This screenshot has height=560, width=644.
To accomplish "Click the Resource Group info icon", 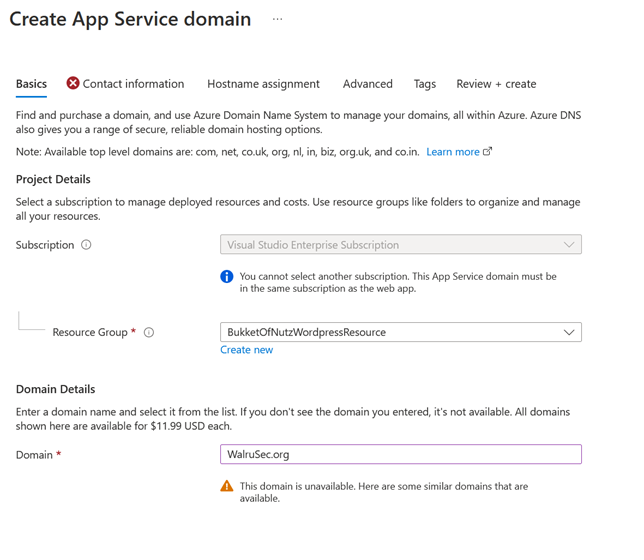I will (x=149, y=332).
